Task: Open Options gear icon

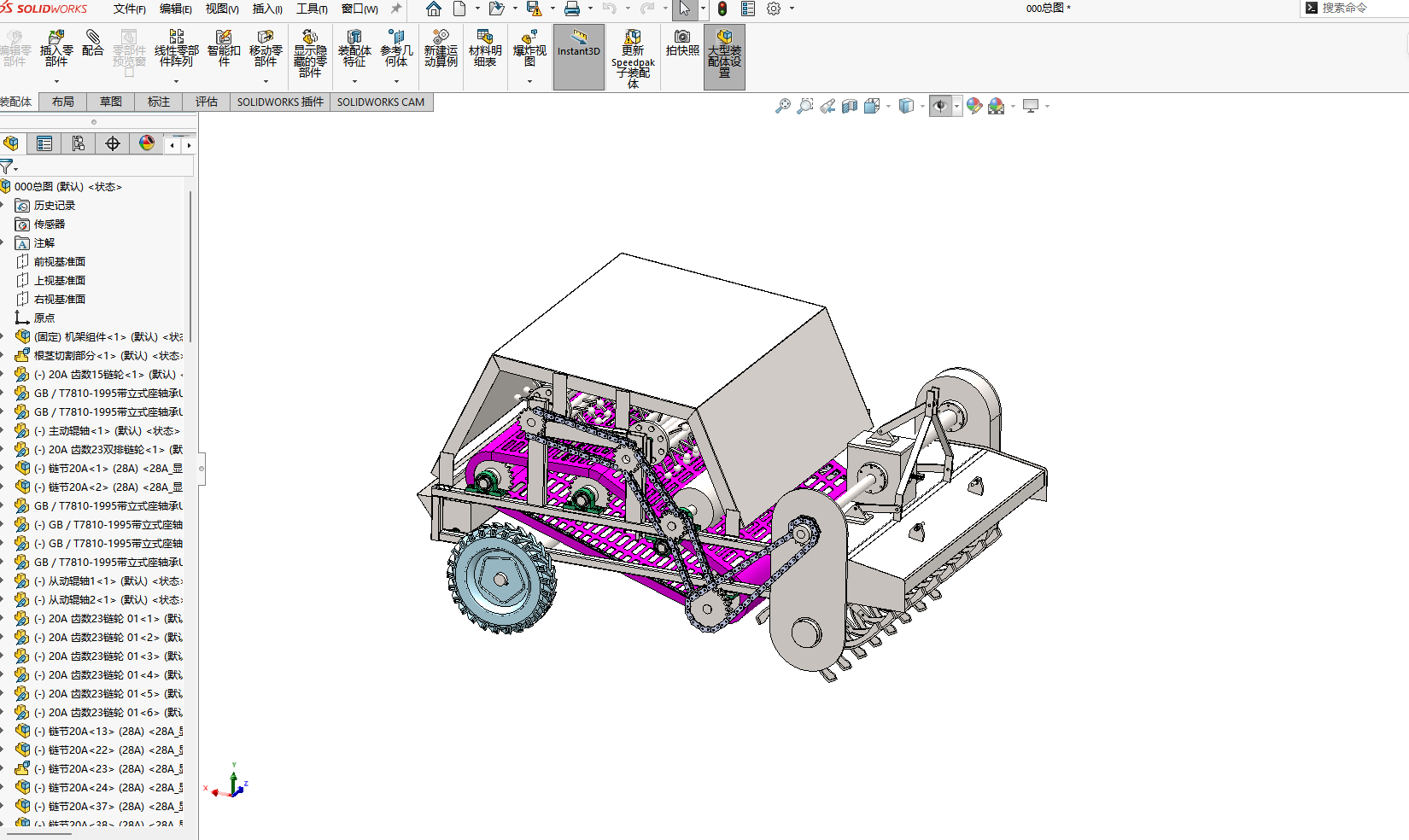Action: [774, 9]
